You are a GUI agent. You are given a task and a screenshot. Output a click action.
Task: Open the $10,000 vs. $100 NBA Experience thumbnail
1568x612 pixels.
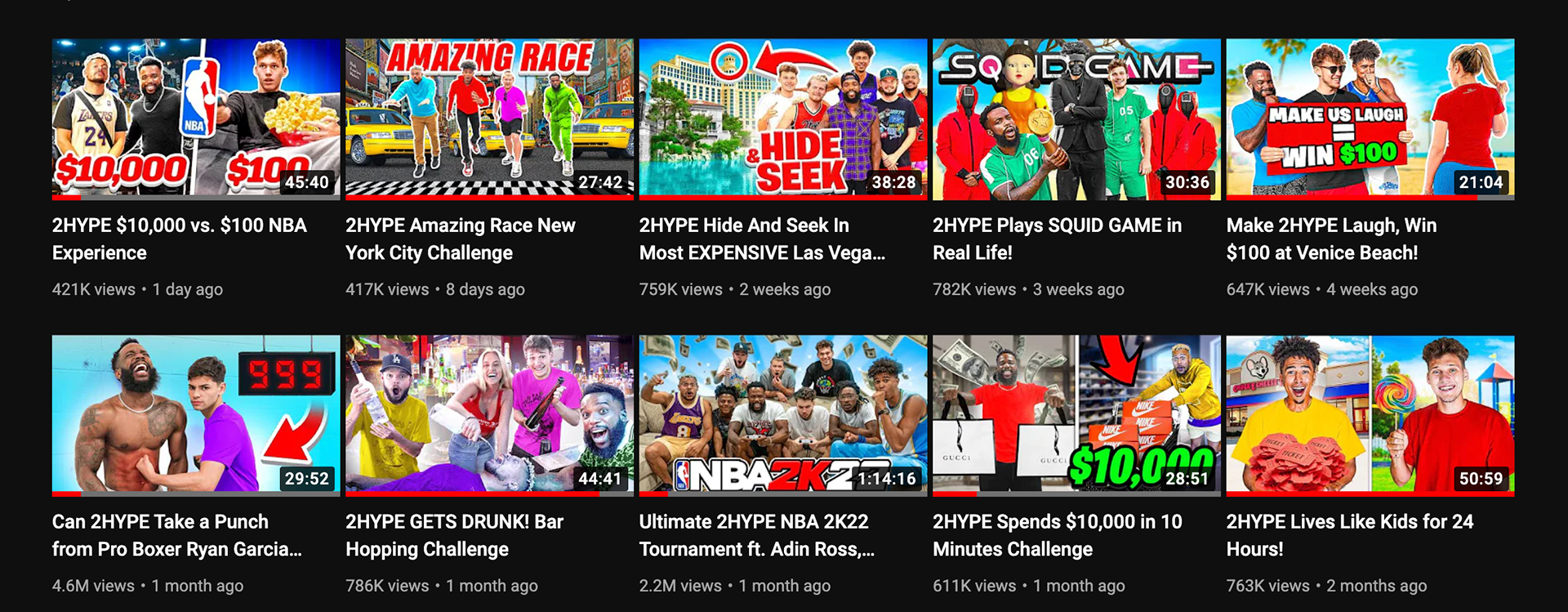coord(196,118)
